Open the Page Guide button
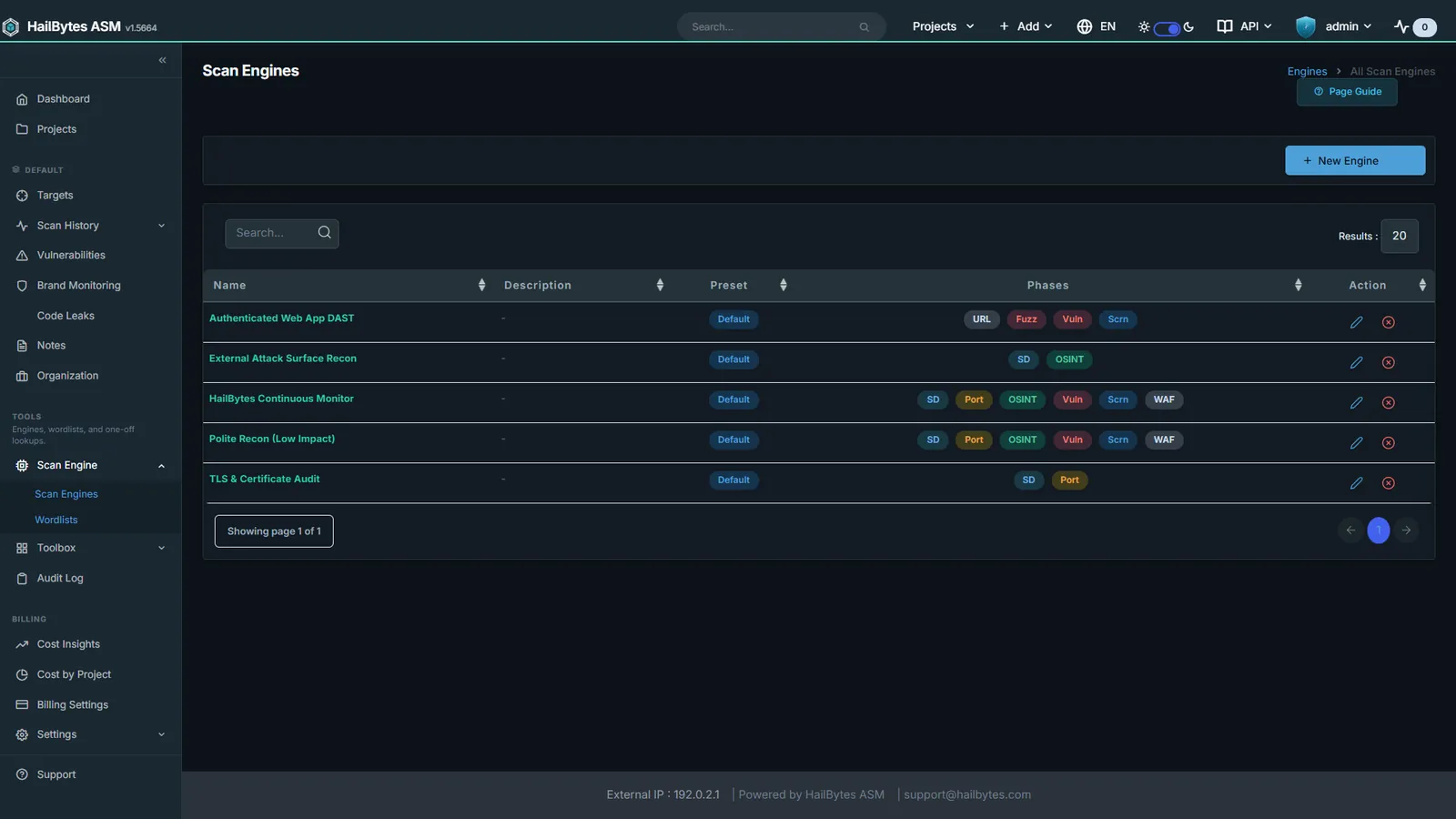The width and height of the screenshot is (1456, 819). click(1347, 92)
